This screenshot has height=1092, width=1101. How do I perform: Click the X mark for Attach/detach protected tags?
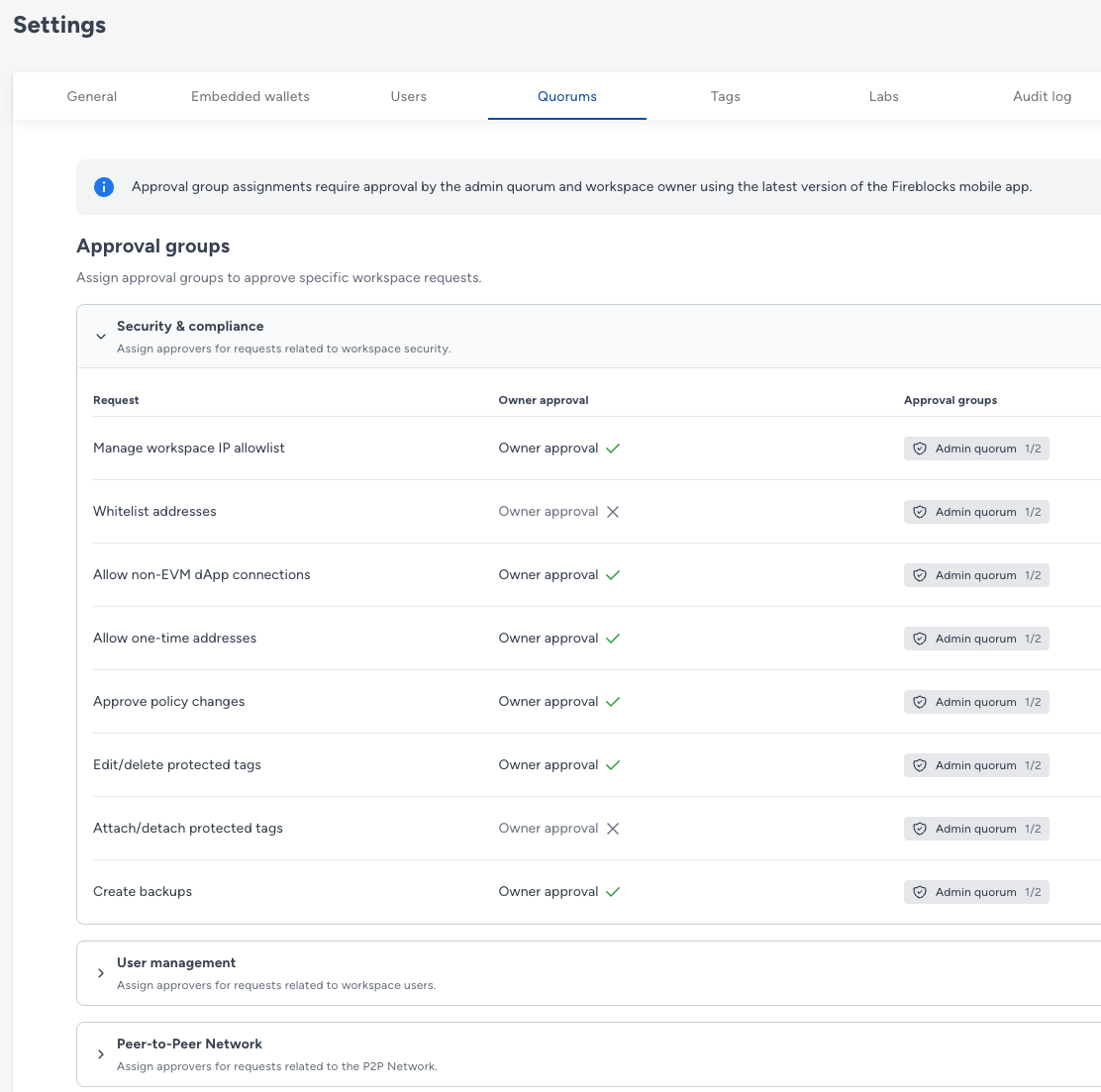click(613, 829)
